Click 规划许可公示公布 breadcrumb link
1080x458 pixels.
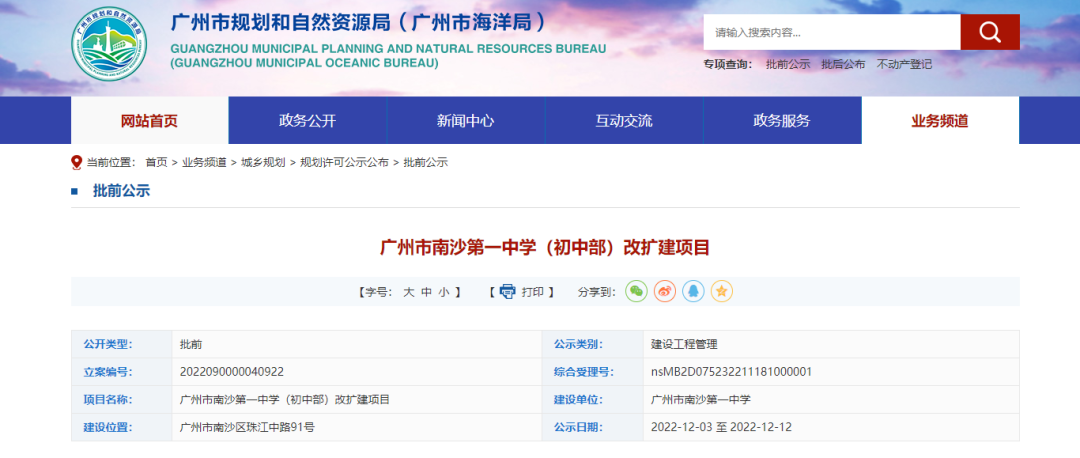click(344, 162)
